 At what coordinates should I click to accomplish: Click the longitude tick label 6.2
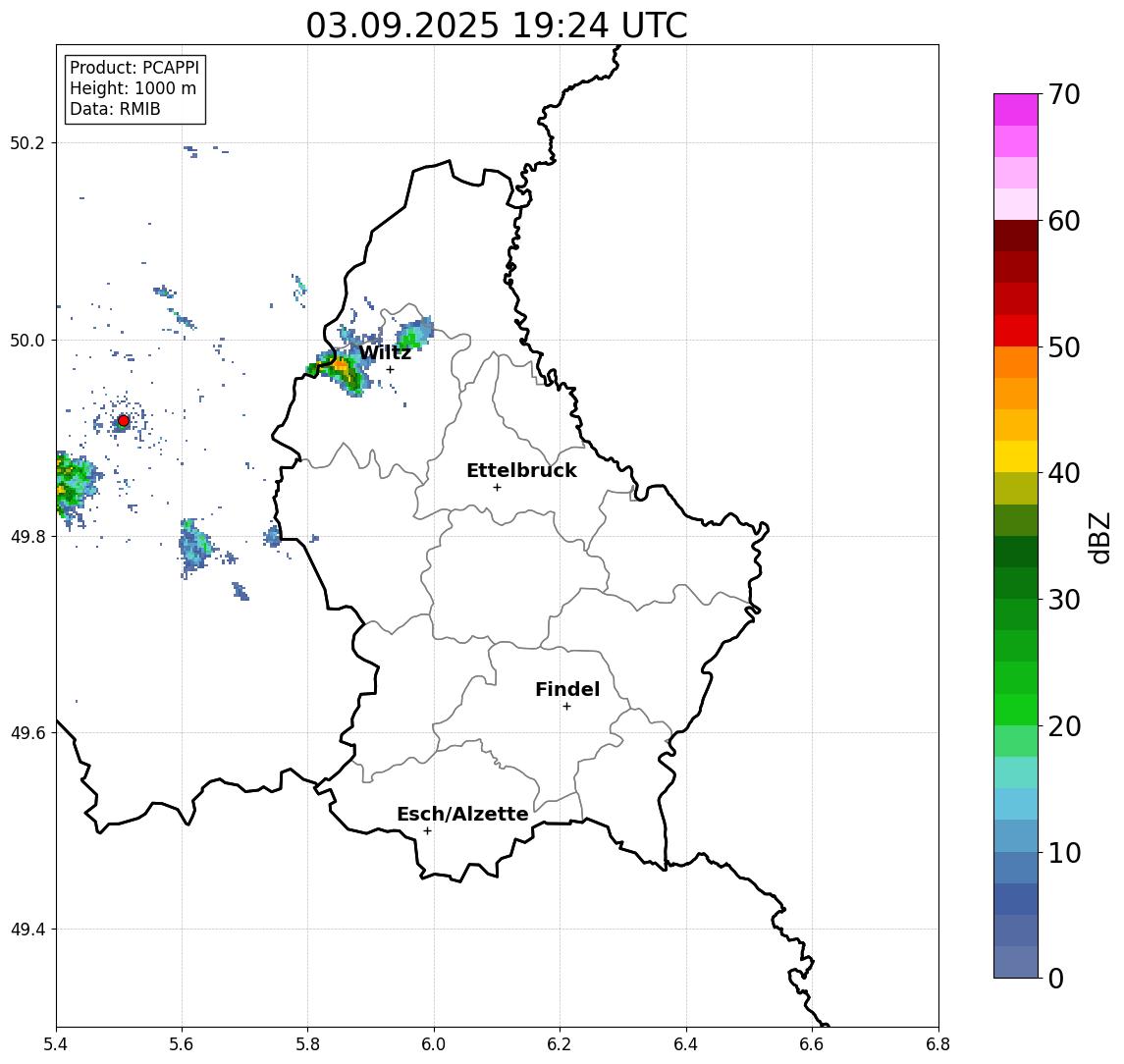pyautogui.click(x=560, y=1044)
